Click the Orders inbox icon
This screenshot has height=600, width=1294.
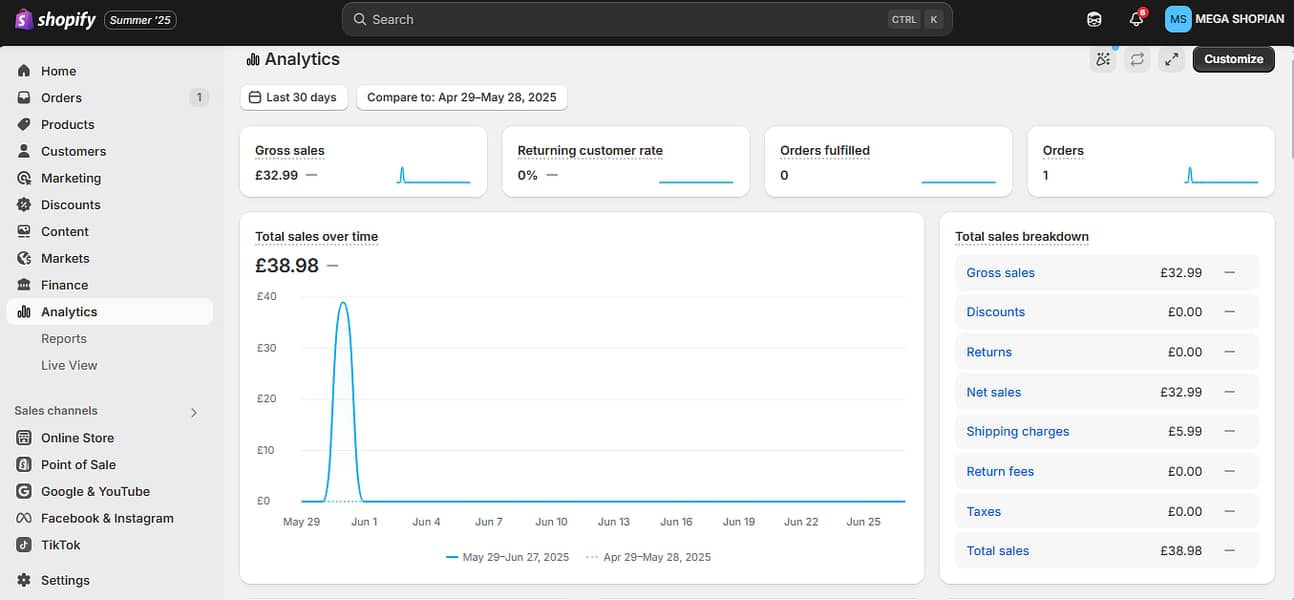click(x=24, y=98)
